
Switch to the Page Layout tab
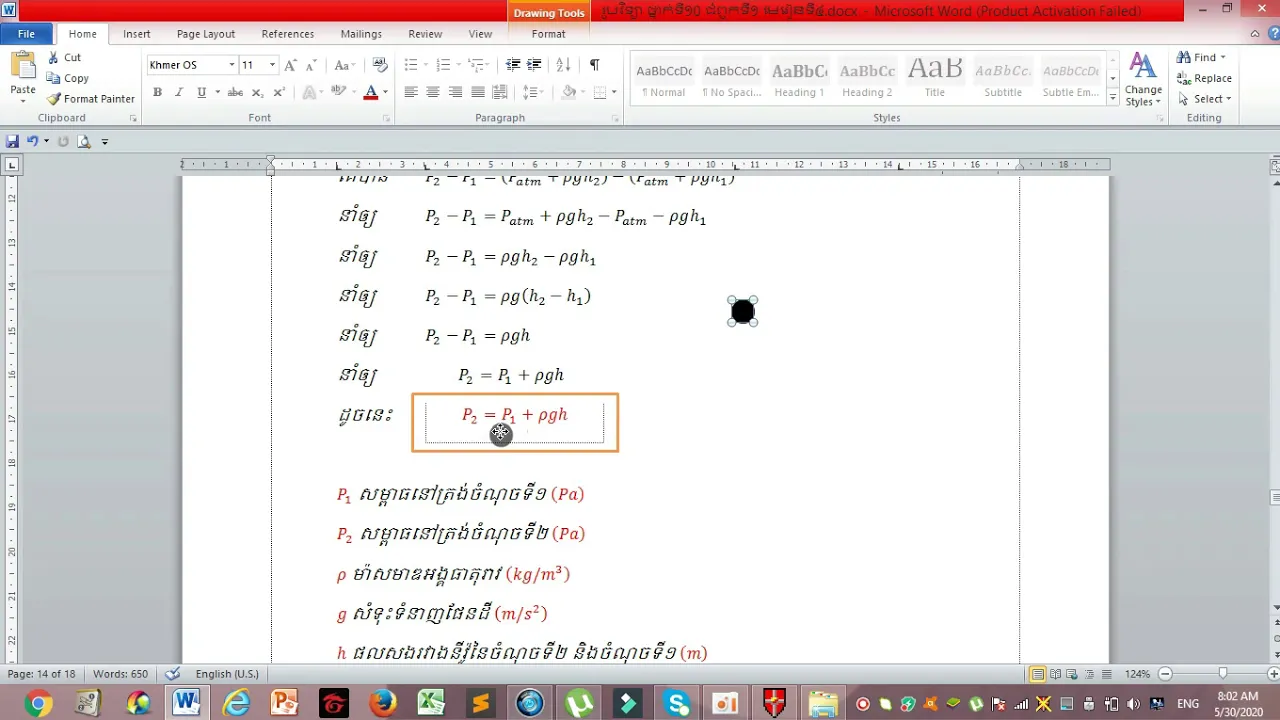206,34
